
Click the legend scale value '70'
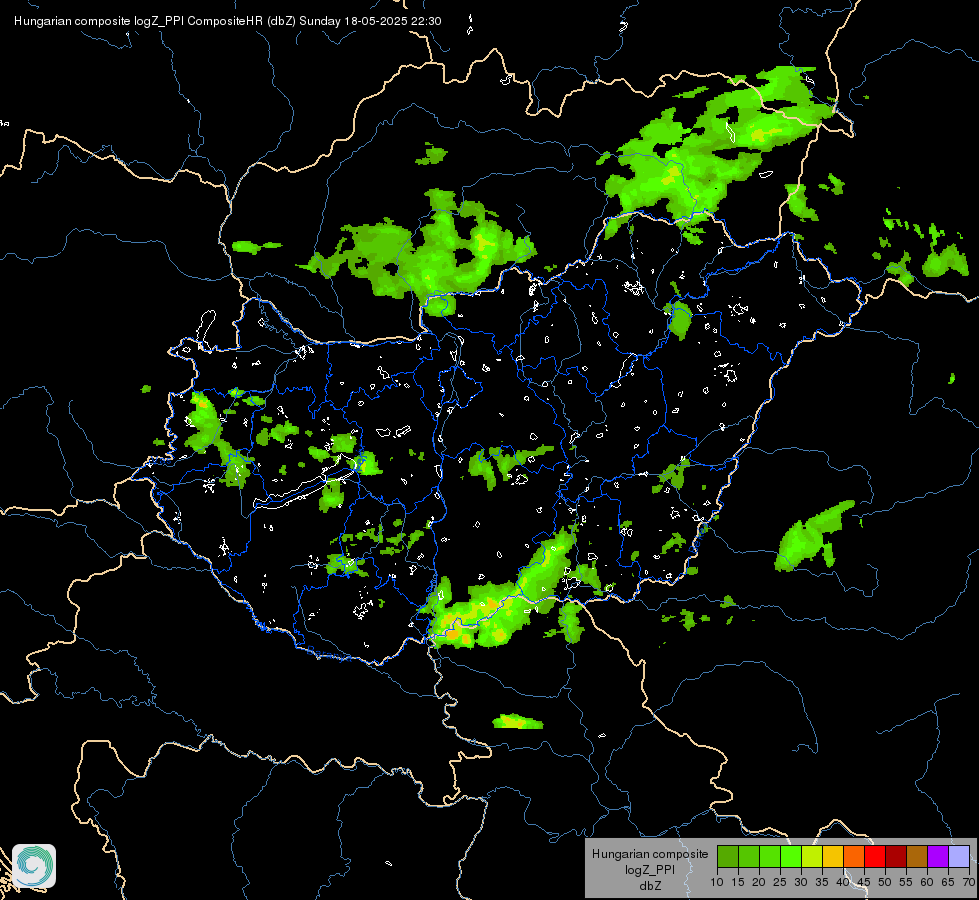coord(969,883)
